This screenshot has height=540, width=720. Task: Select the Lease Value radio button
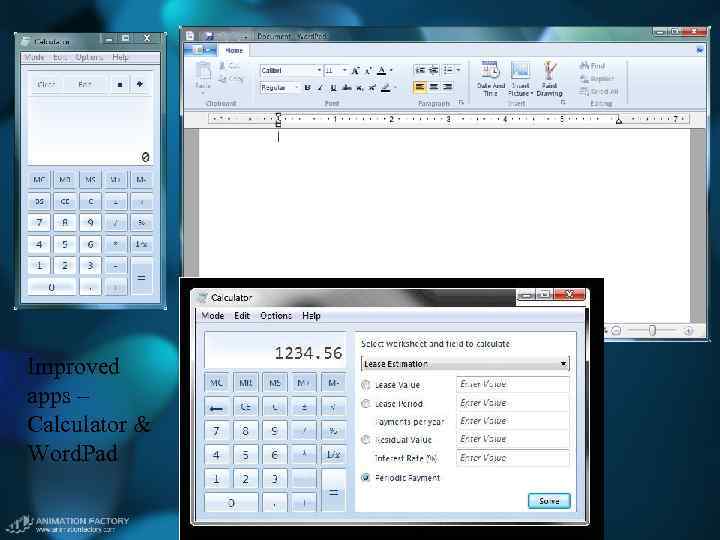click(366, 385)
